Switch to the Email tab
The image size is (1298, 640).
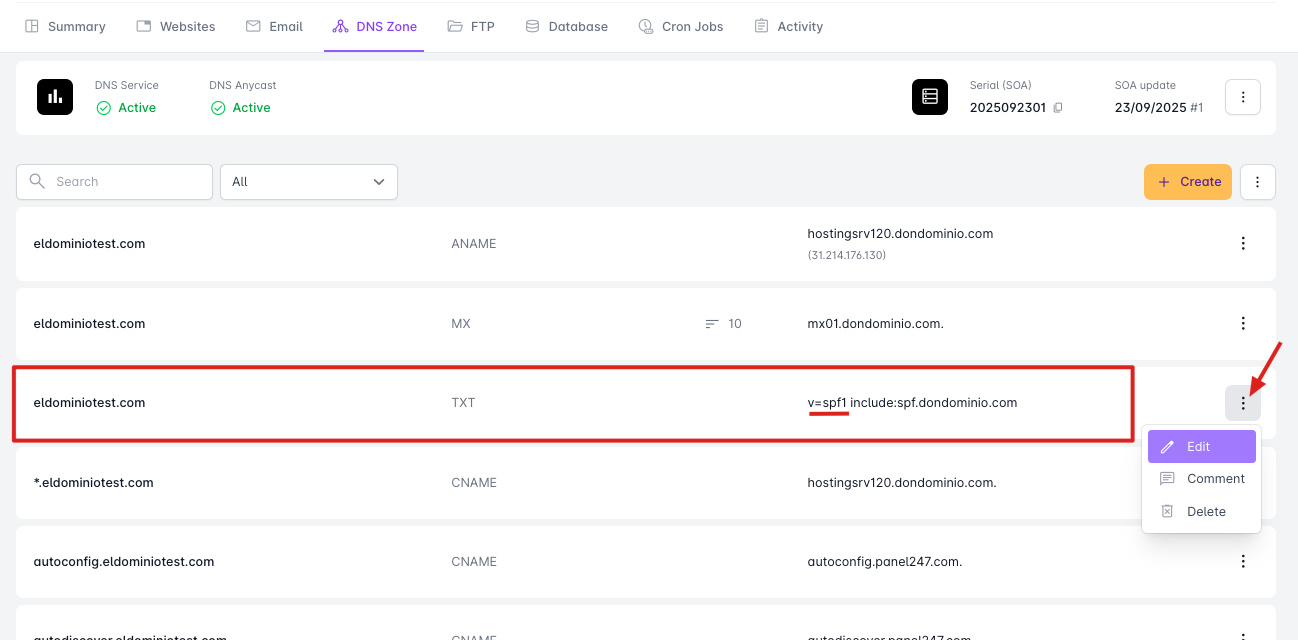coord(274,26)
